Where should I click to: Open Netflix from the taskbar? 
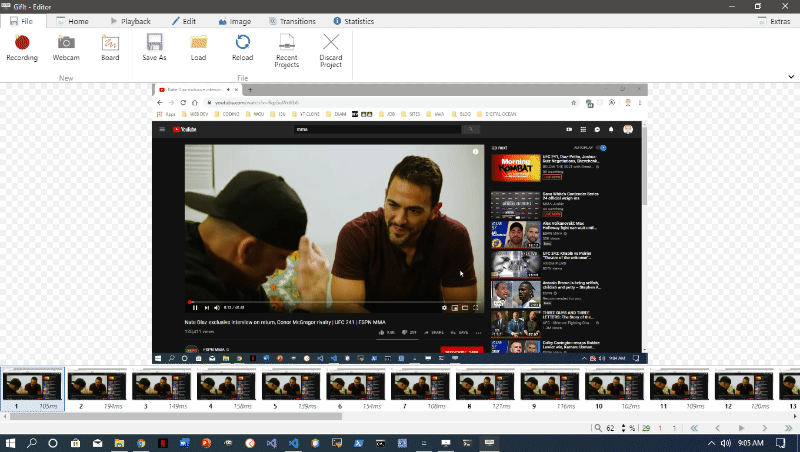point(163,443)
